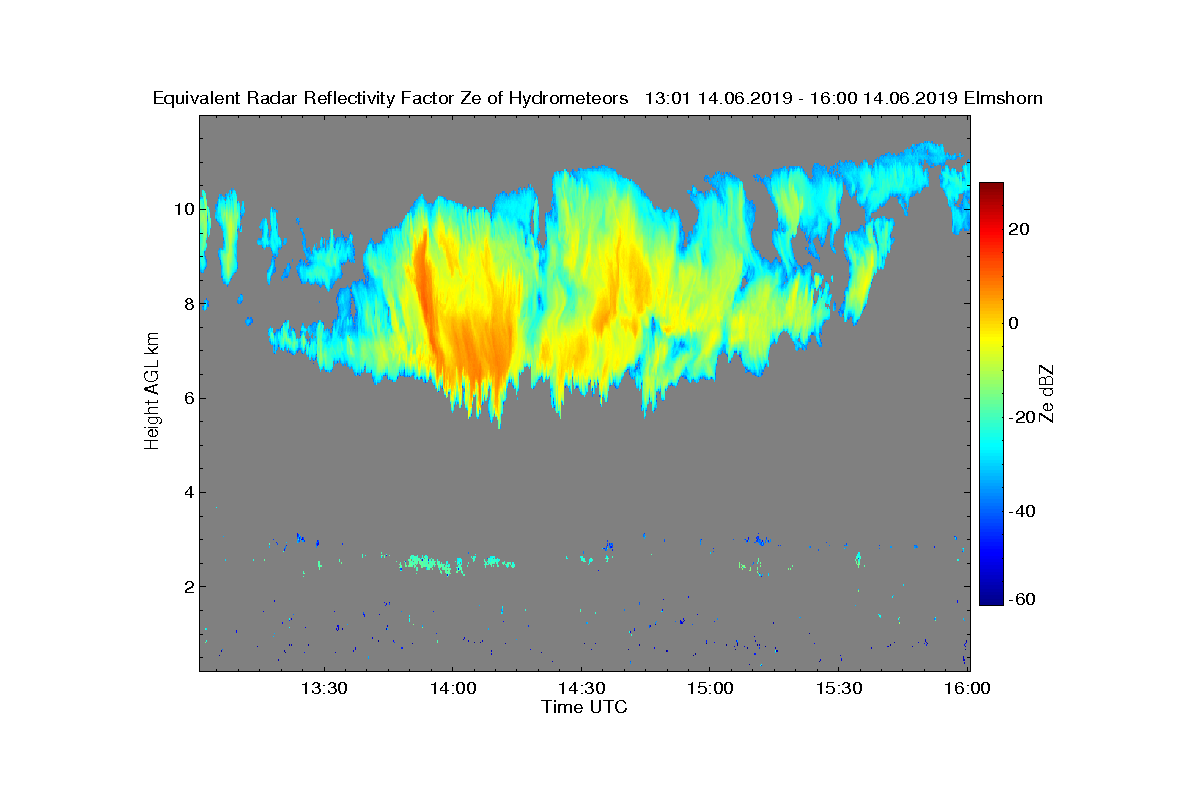Click the colorbar value -20 label
1200x800 pixels.
point(1020,417)
